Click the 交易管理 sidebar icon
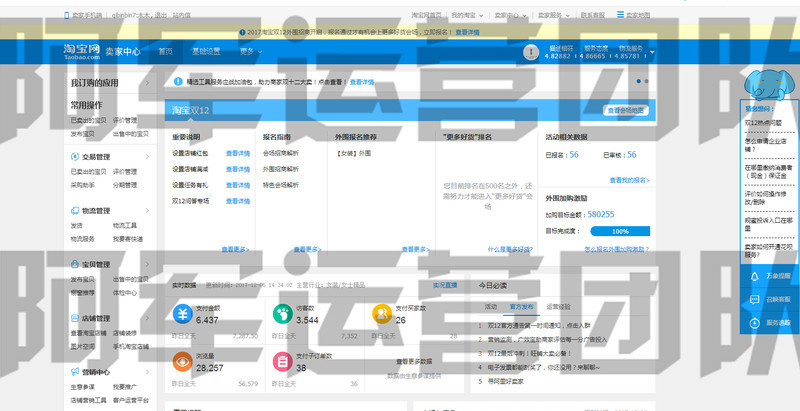This screenshot has width=800, height=411. [x=75, y=157]
